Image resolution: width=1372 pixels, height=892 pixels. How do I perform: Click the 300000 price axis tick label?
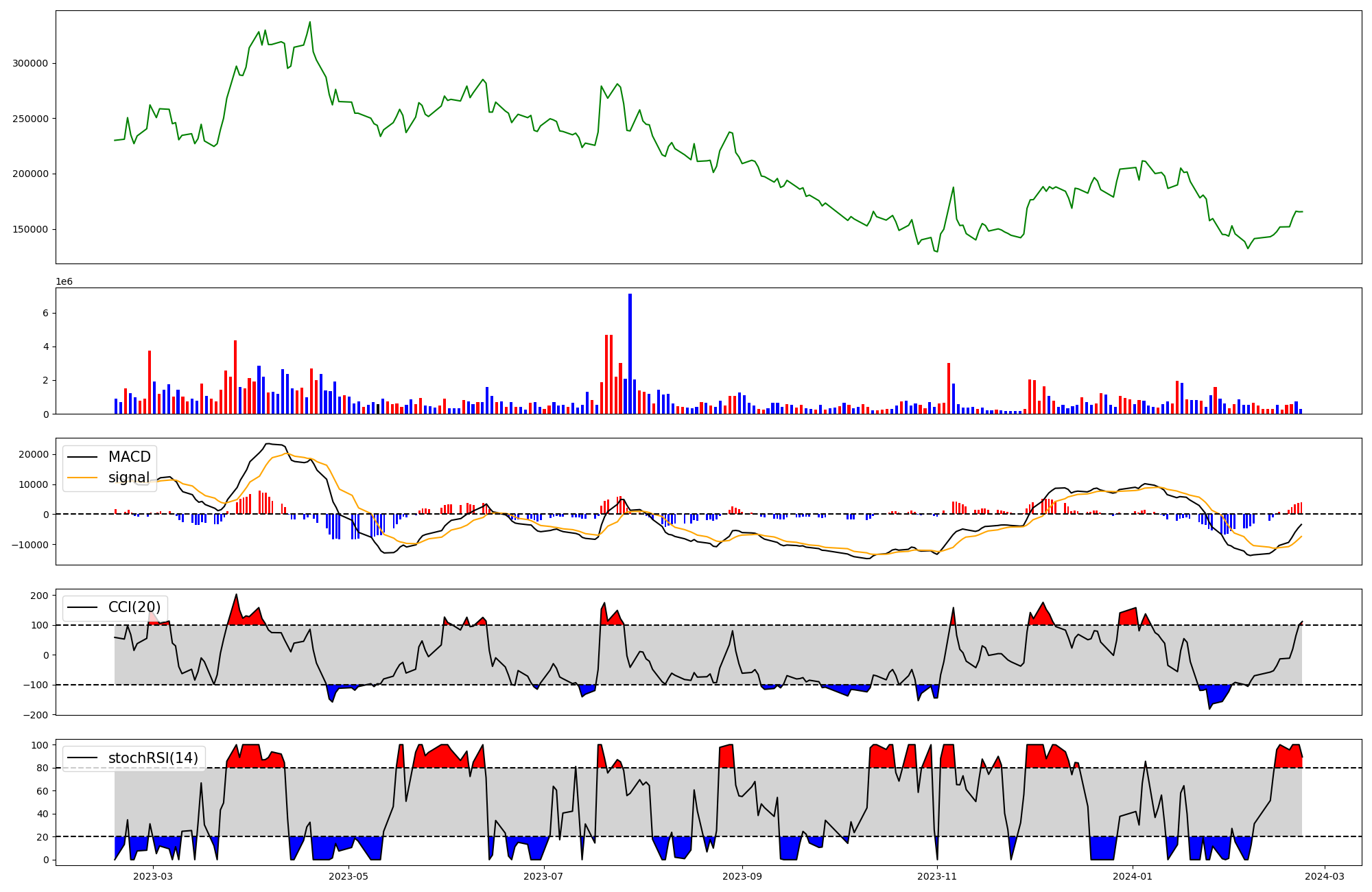(x=30, y=63)
